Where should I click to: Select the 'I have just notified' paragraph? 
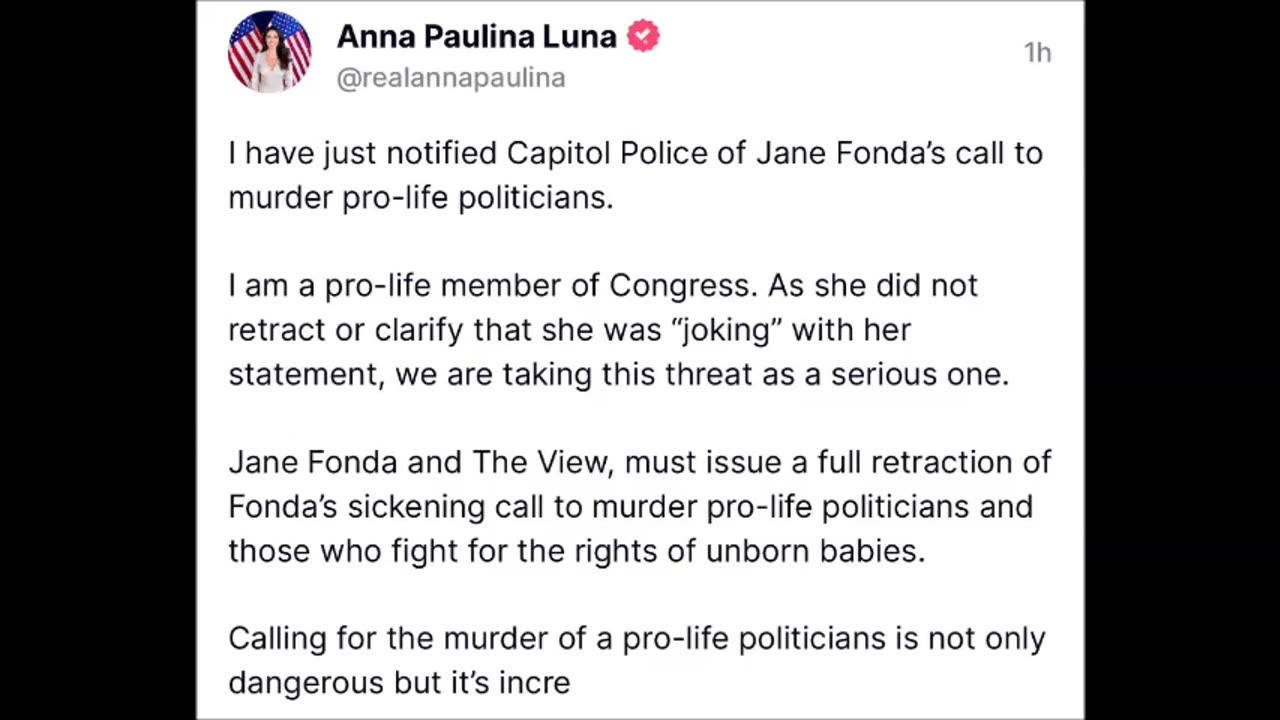pos(635,175)
